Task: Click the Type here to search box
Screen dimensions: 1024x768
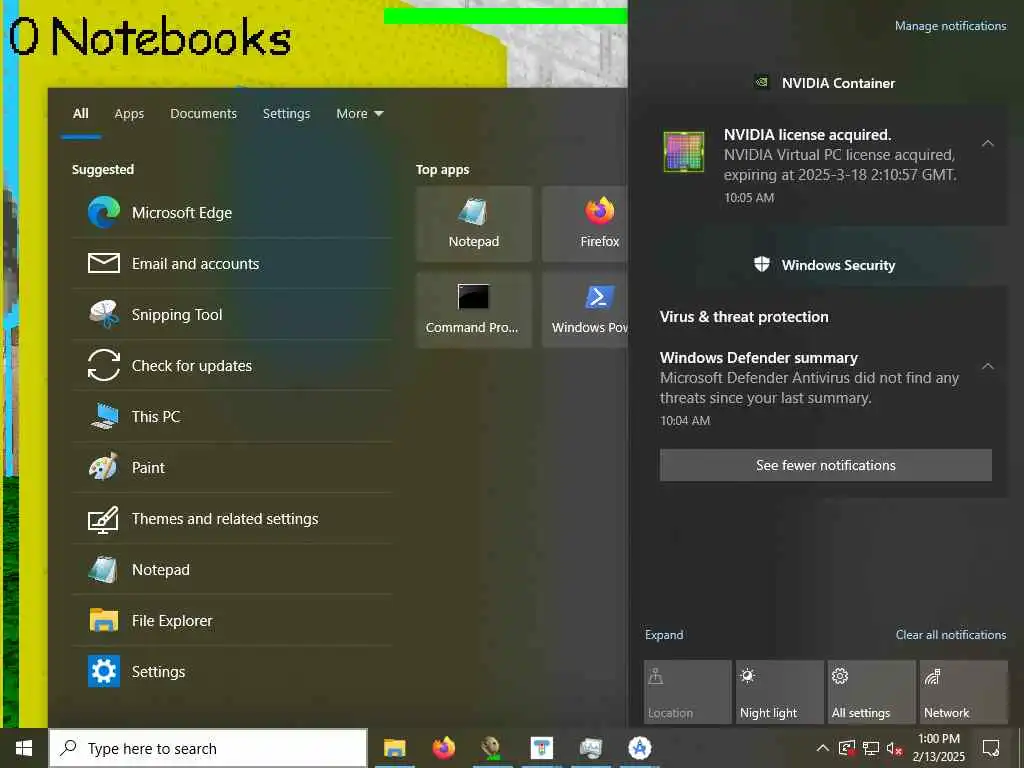Action: coord(208,748)
